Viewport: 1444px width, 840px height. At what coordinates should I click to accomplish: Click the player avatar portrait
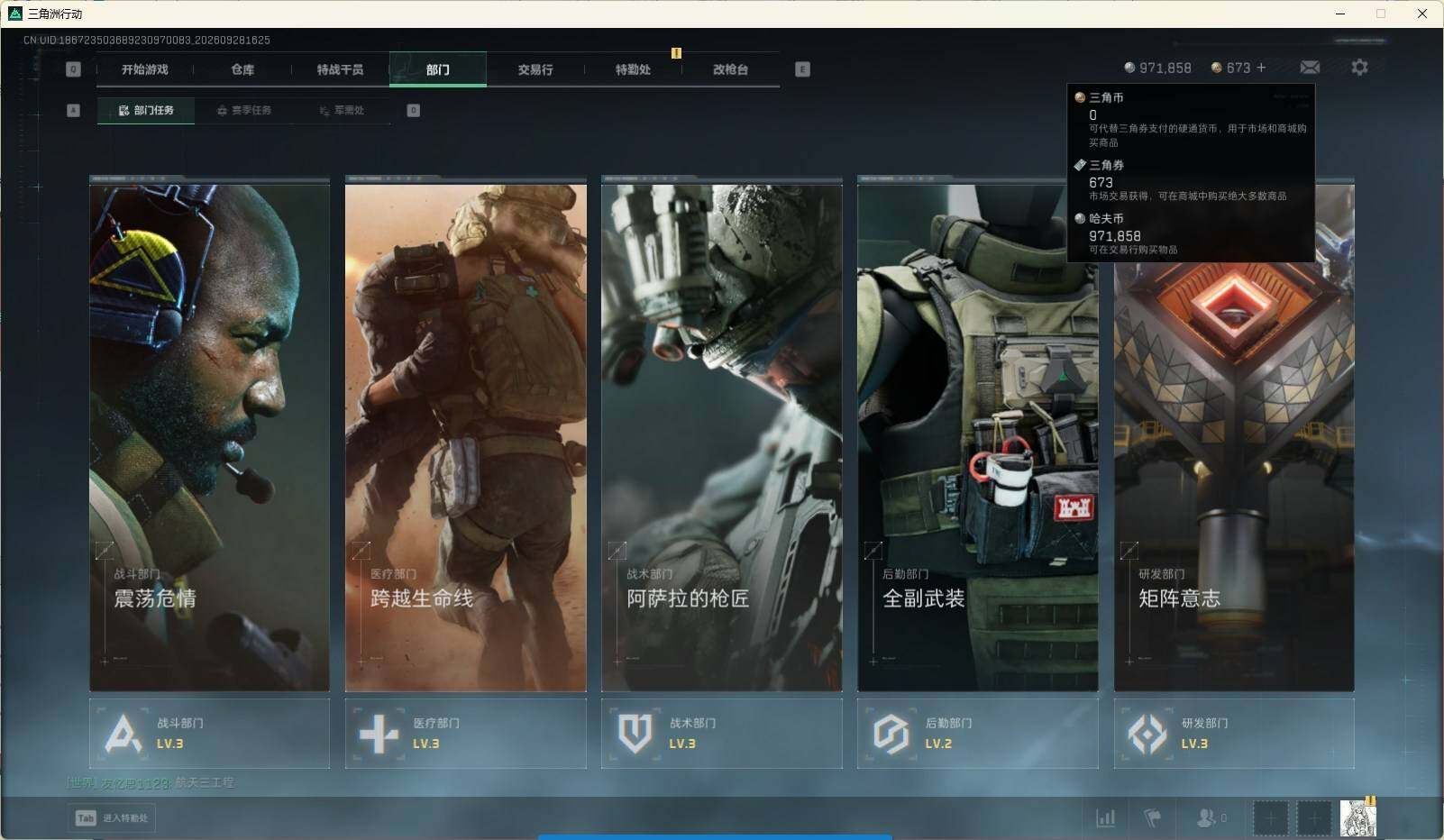click(x=1358, y=818)
